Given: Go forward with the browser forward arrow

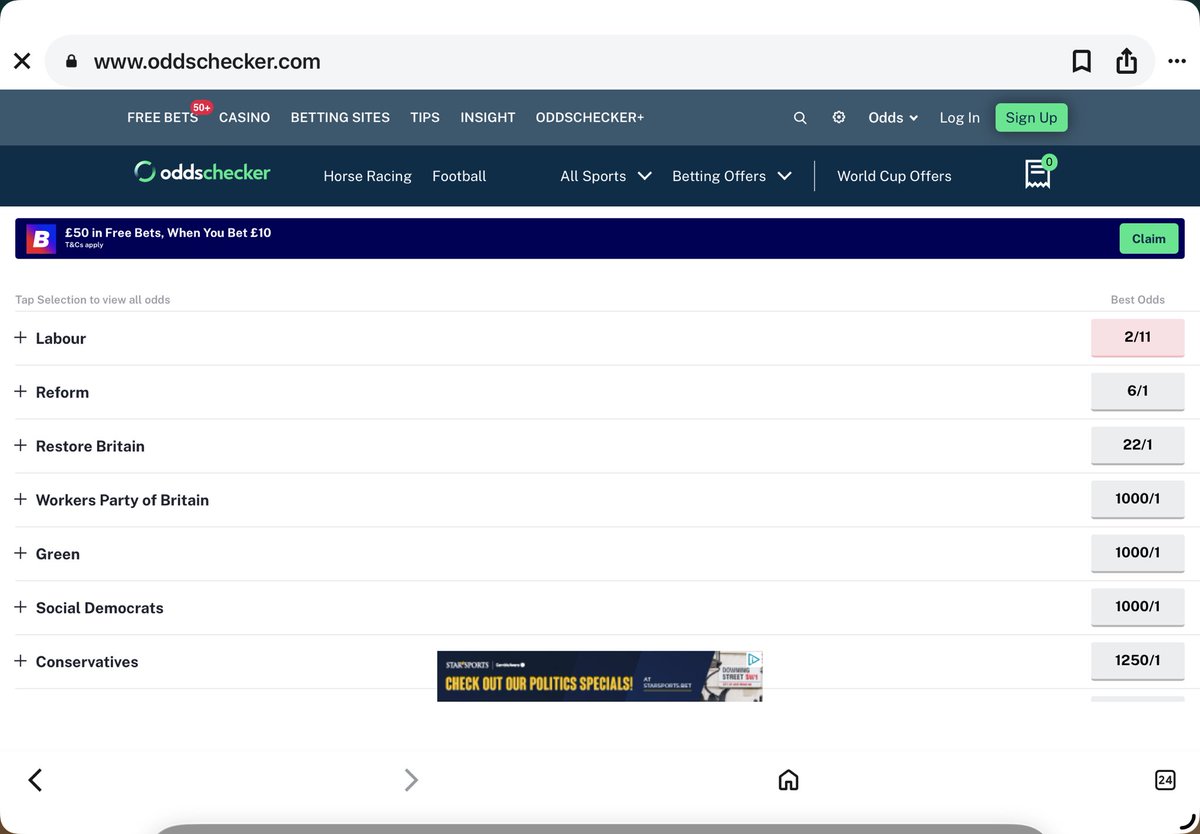Looking at the screenshot, I should coord(411,780).
